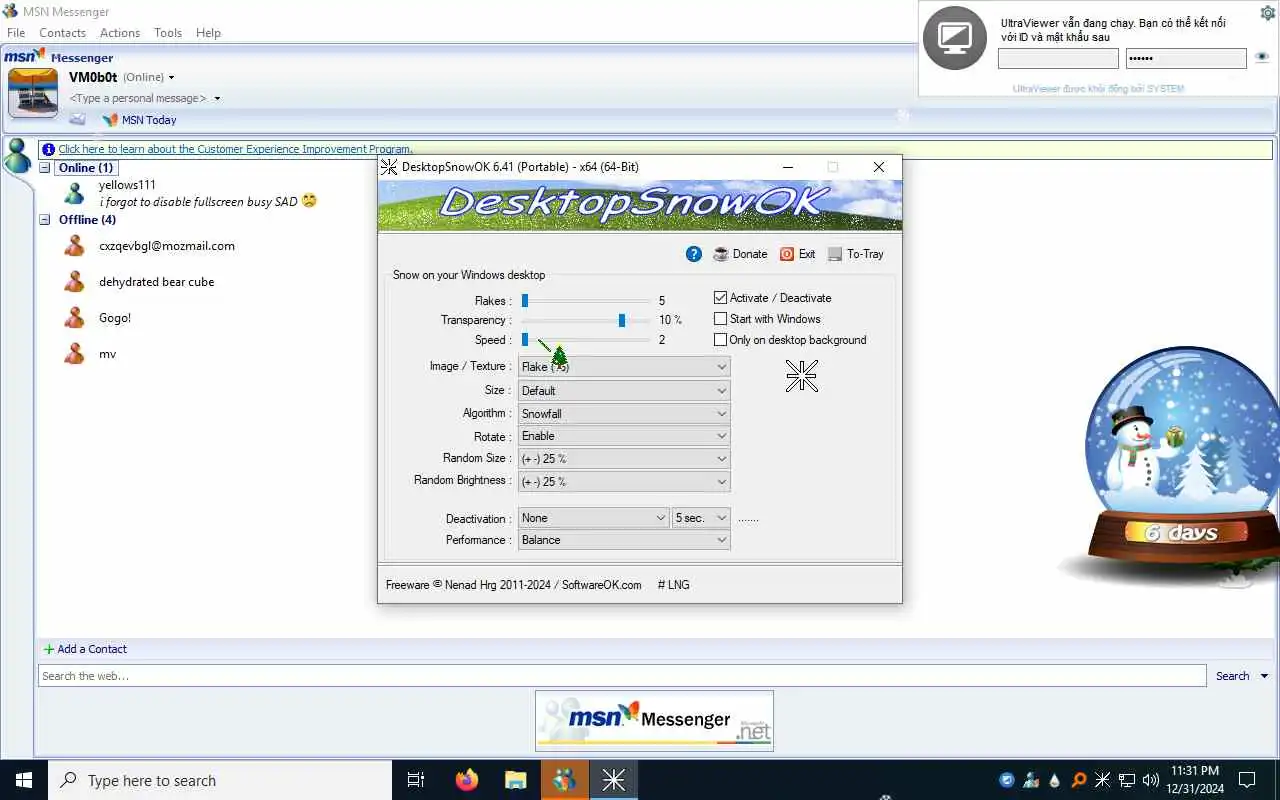Toggle the Activate / Deactivate checkbox

(x=720, y=298)
